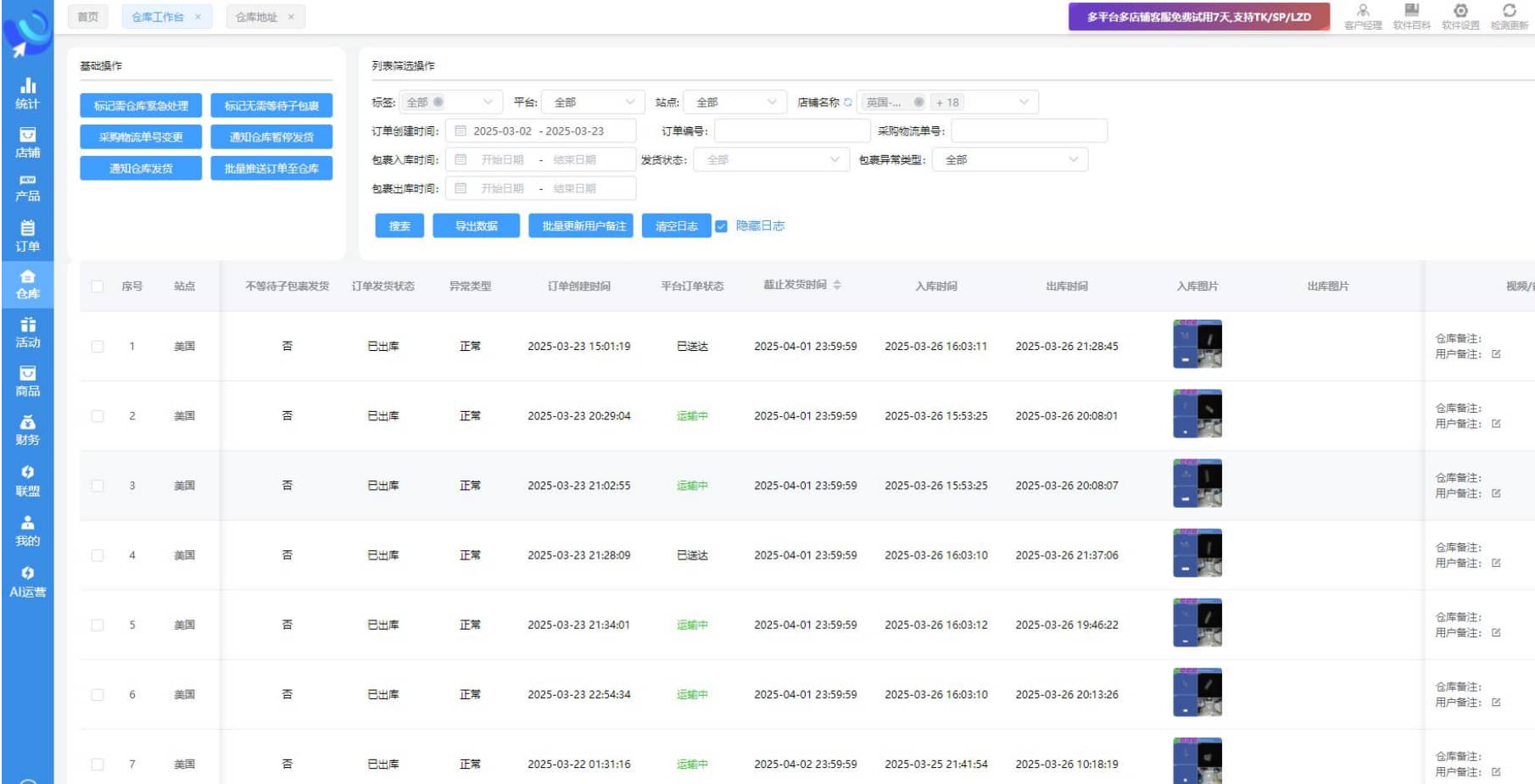Open AI运营 in the sidebar
1535x784 pixels.
(27, 581)
